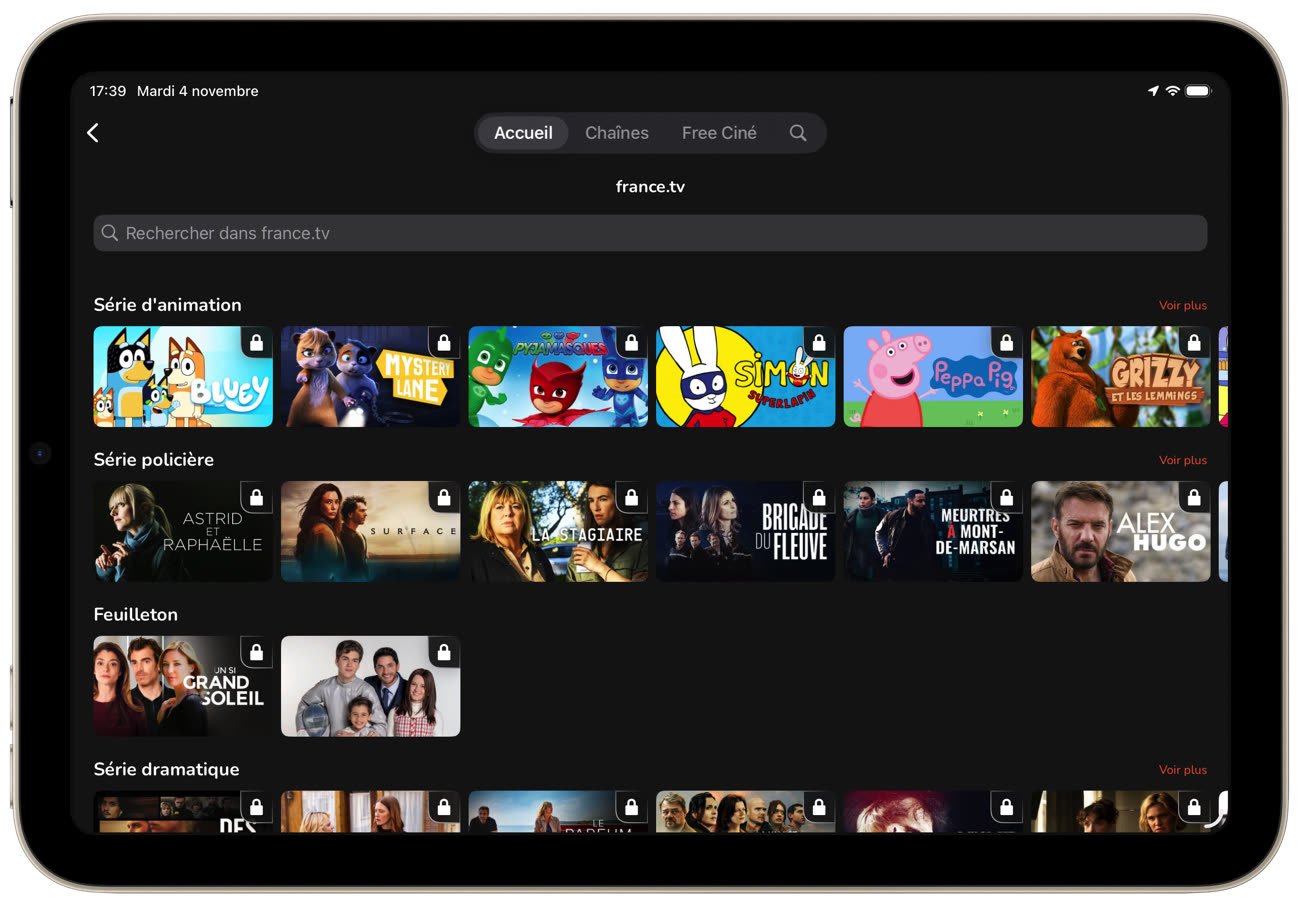1300x907 pixels.
Task: Tap the Wi-Fi status icon
Action: coord(1173,91)
